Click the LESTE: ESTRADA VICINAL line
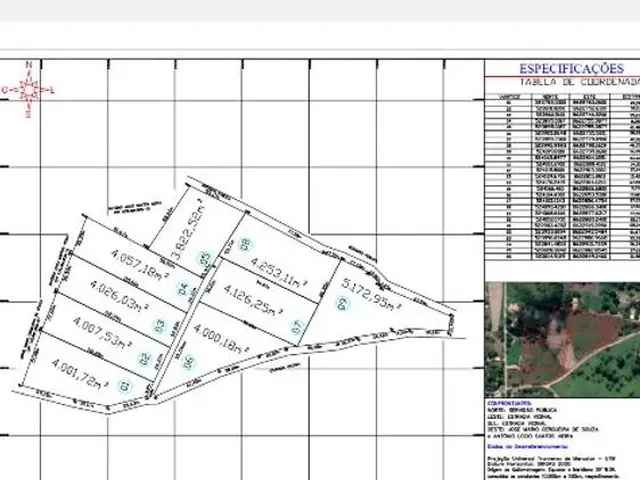 tap(520, 417)
